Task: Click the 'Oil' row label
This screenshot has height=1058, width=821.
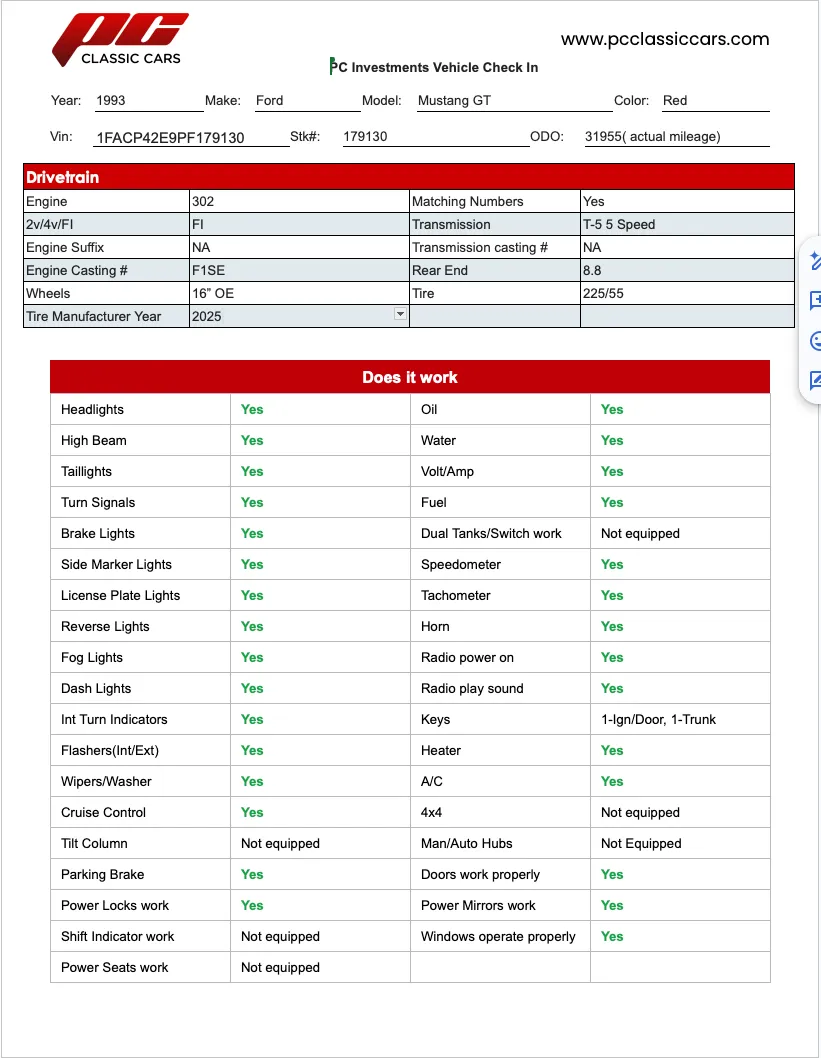Action: (x=429, y=410)
